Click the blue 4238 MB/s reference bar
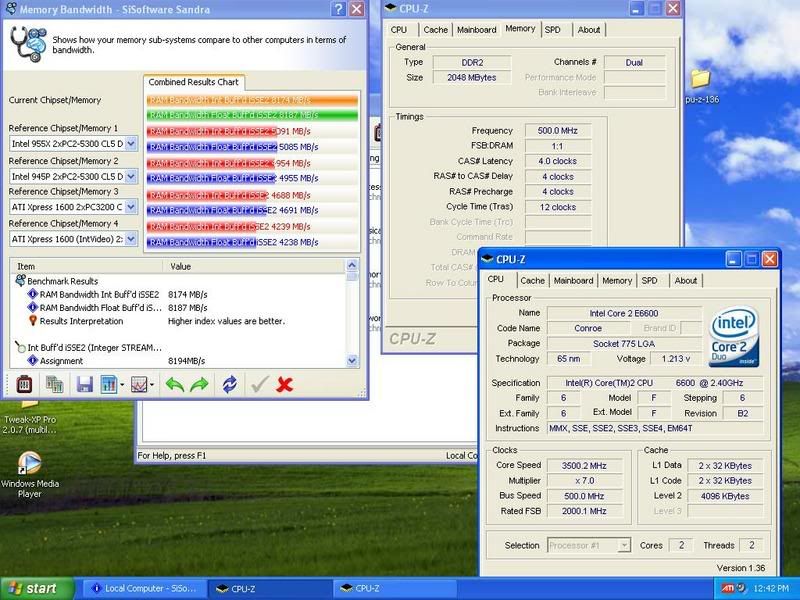 click(x=202, y=242)
